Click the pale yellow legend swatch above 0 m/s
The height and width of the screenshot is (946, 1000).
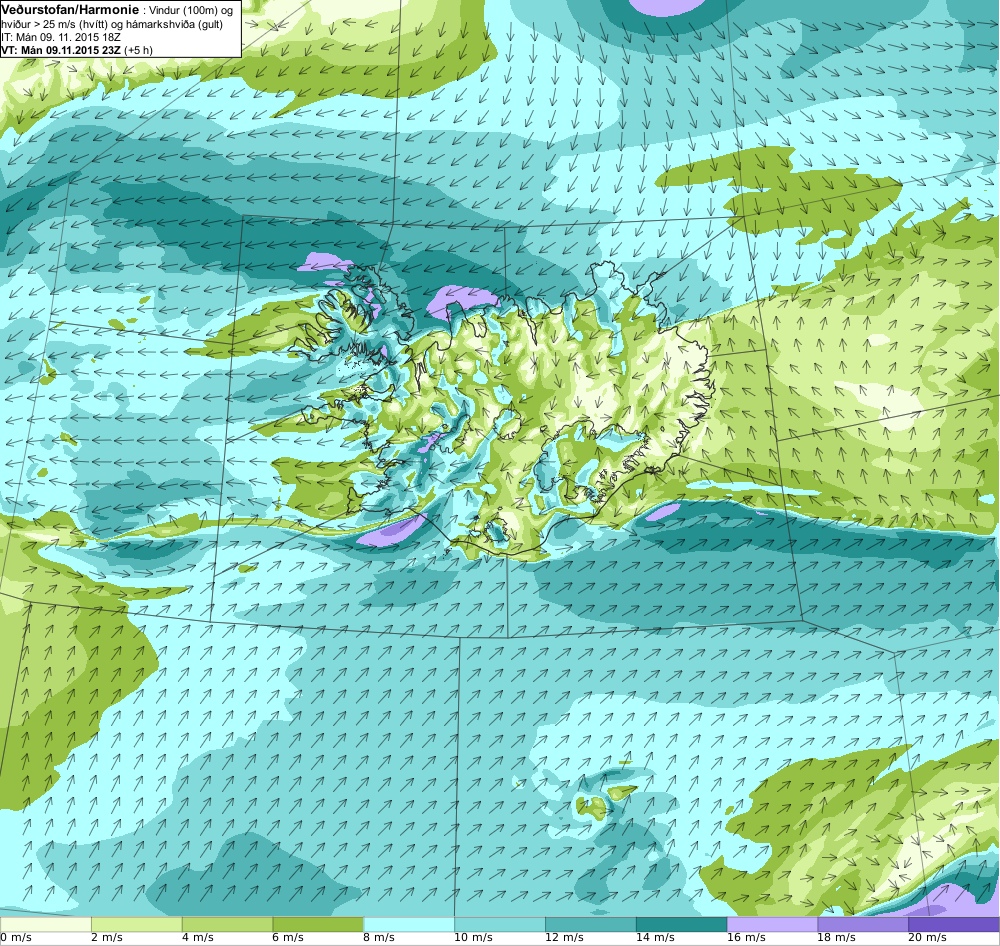(x=45, y=924)
